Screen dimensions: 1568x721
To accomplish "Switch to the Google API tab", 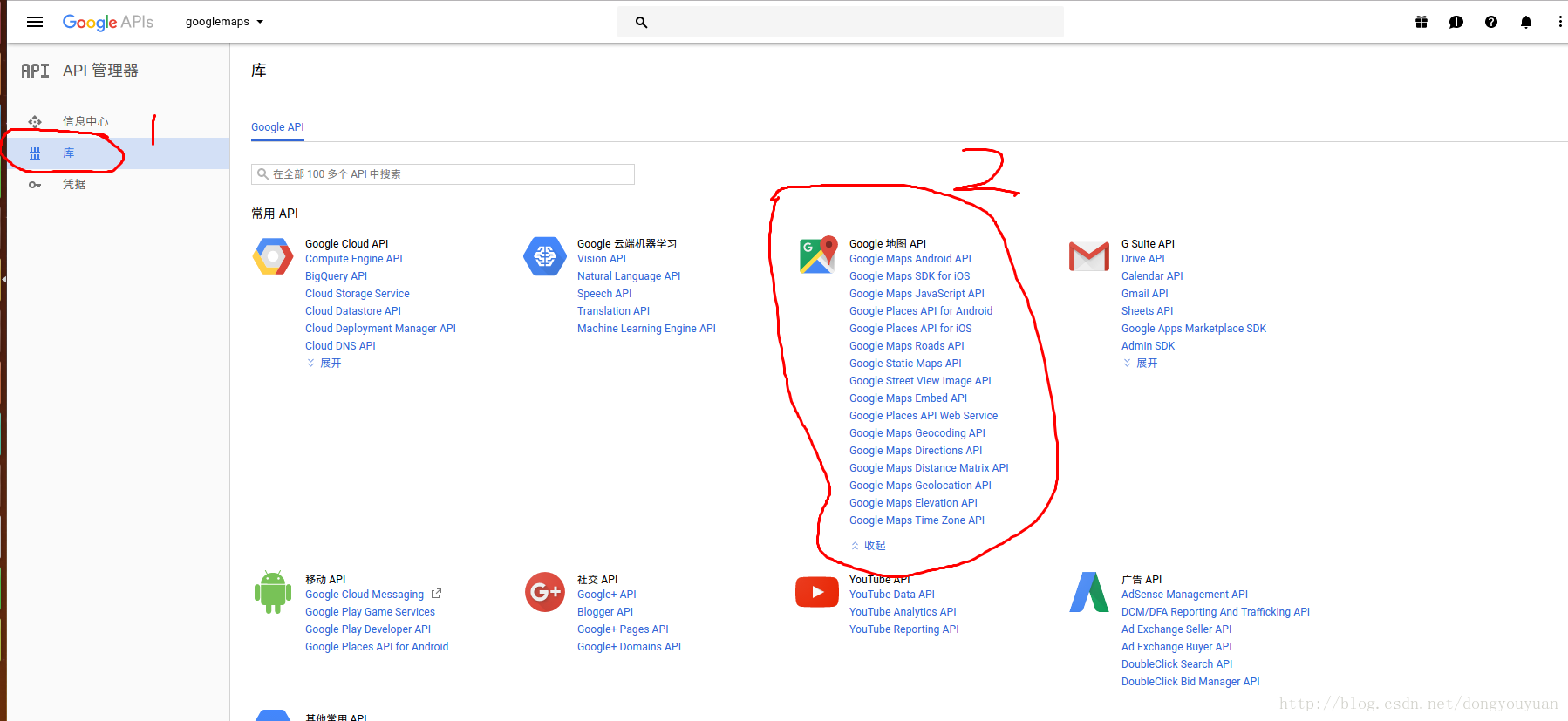I will pyautogui.click(x=277, y=127).
